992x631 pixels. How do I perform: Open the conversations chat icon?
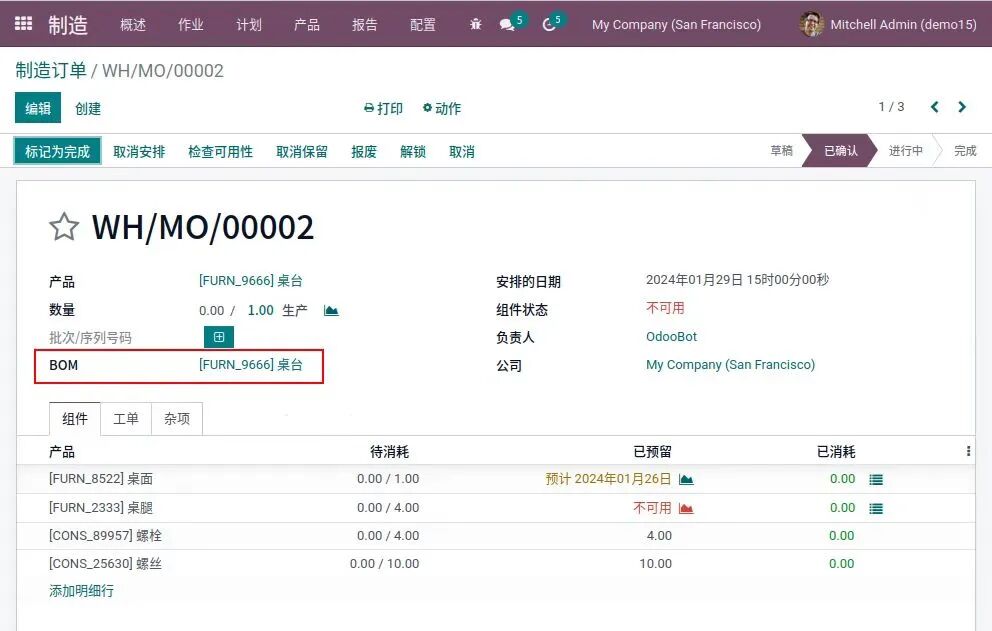click(507, 24)
